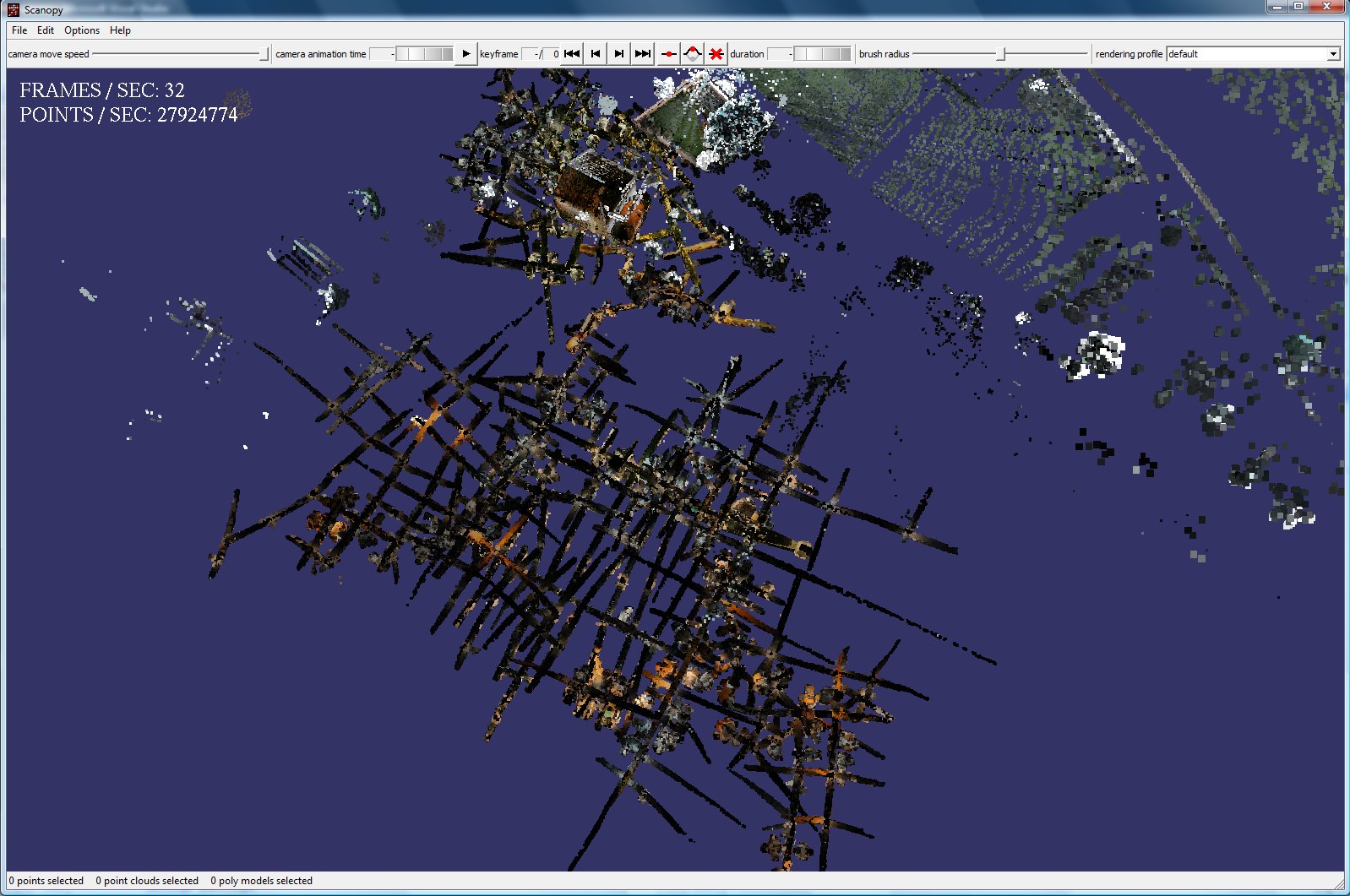Click the 'FRAMES / SEC: 32' overlay text

click(x=102, y=90)
